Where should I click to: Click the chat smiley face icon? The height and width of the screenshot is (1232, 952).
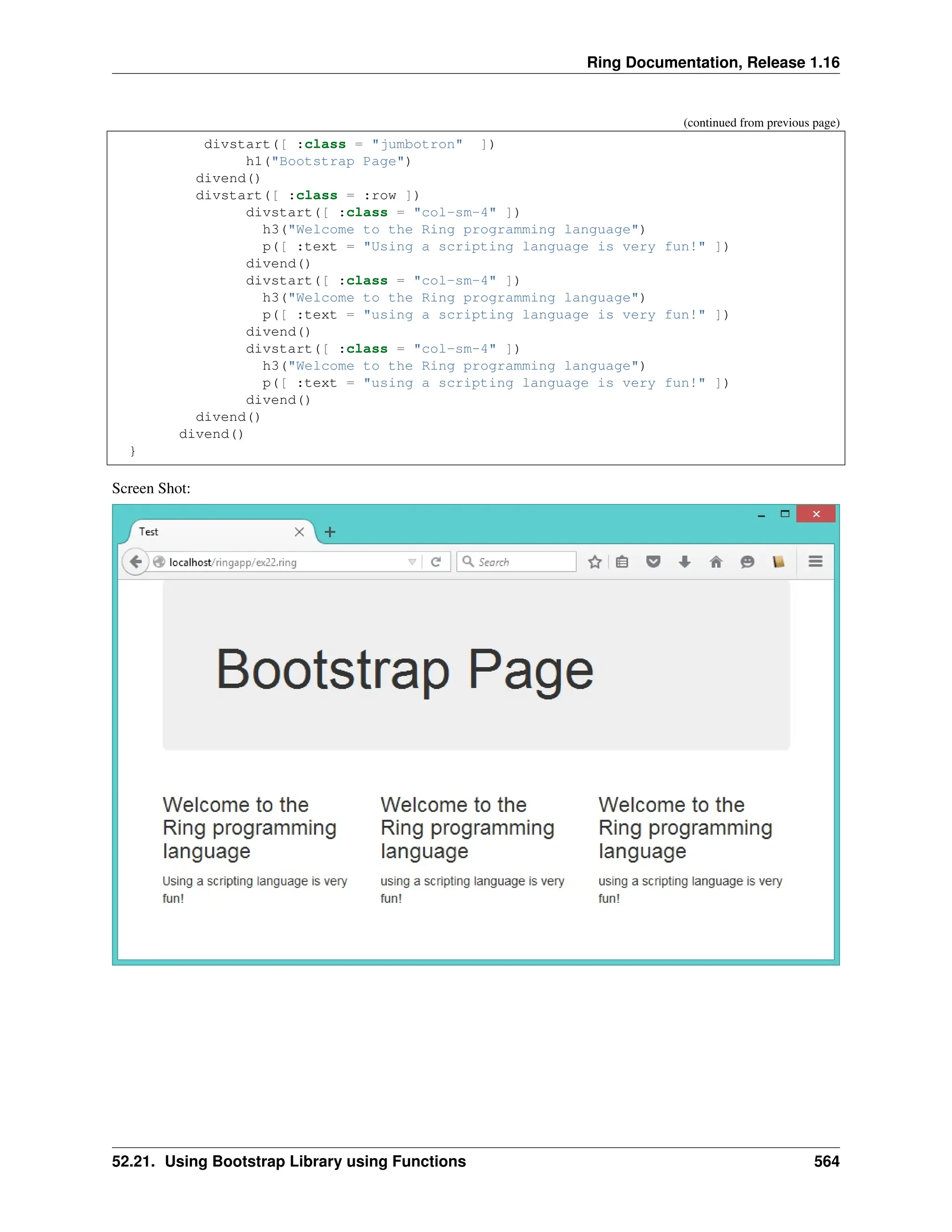pyautogui.click(x=747, y=562)
